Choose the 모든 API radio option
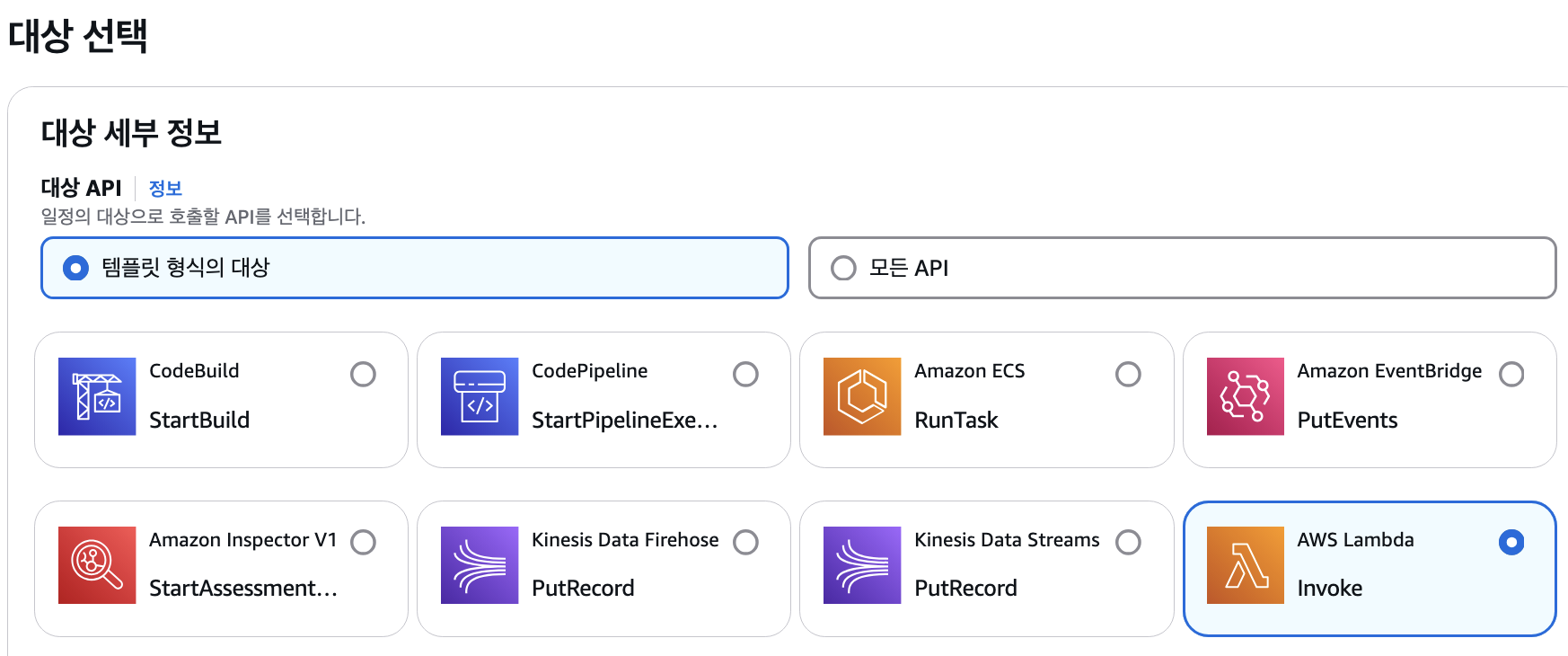 pyautogui.click(x=843, y=268)
